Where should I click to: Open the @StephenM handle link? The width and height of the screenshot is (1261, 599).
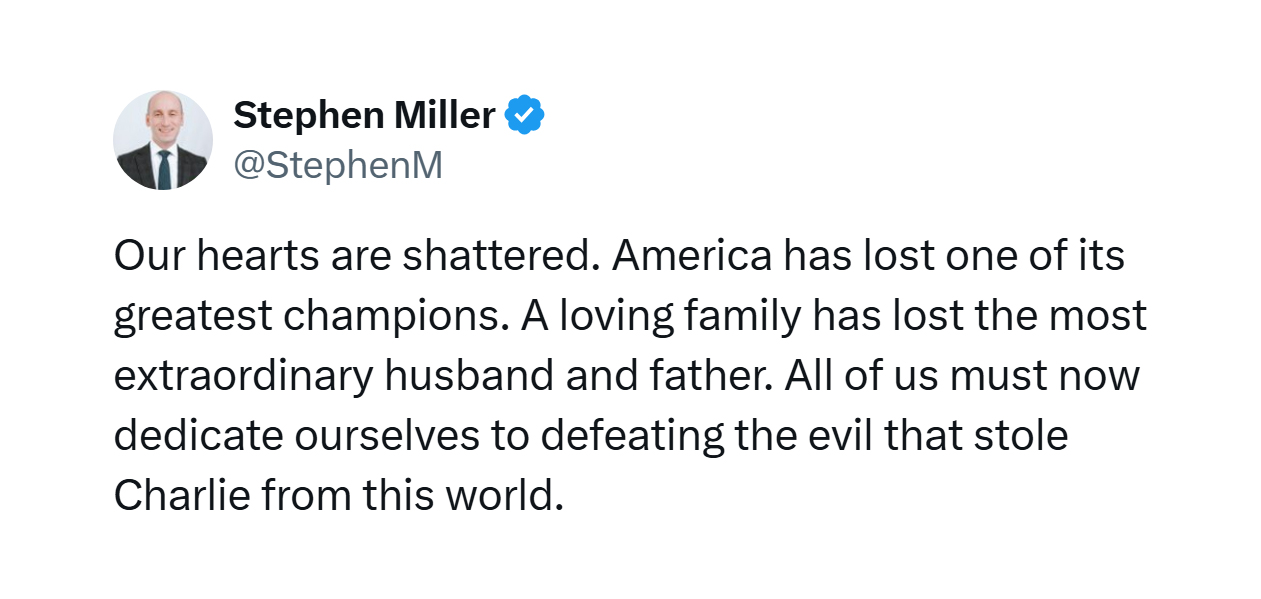(x=338, y=166)
